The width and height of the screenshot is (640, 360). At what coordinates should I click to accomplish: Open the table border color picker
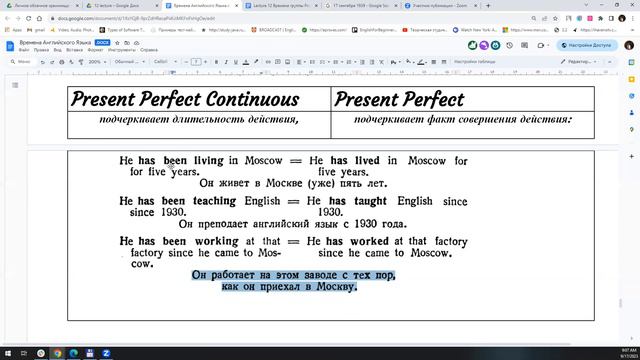tap(422, 62)
